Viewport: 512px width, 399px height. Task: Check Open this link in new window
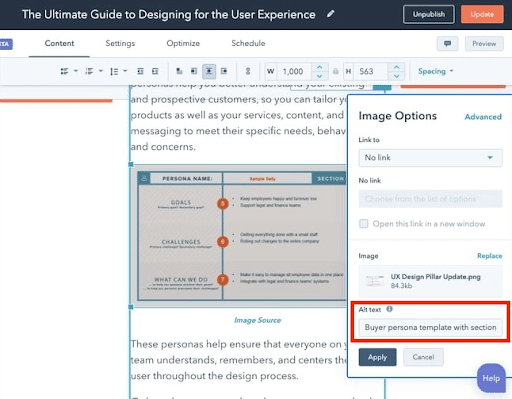click(x=364, y=223)
